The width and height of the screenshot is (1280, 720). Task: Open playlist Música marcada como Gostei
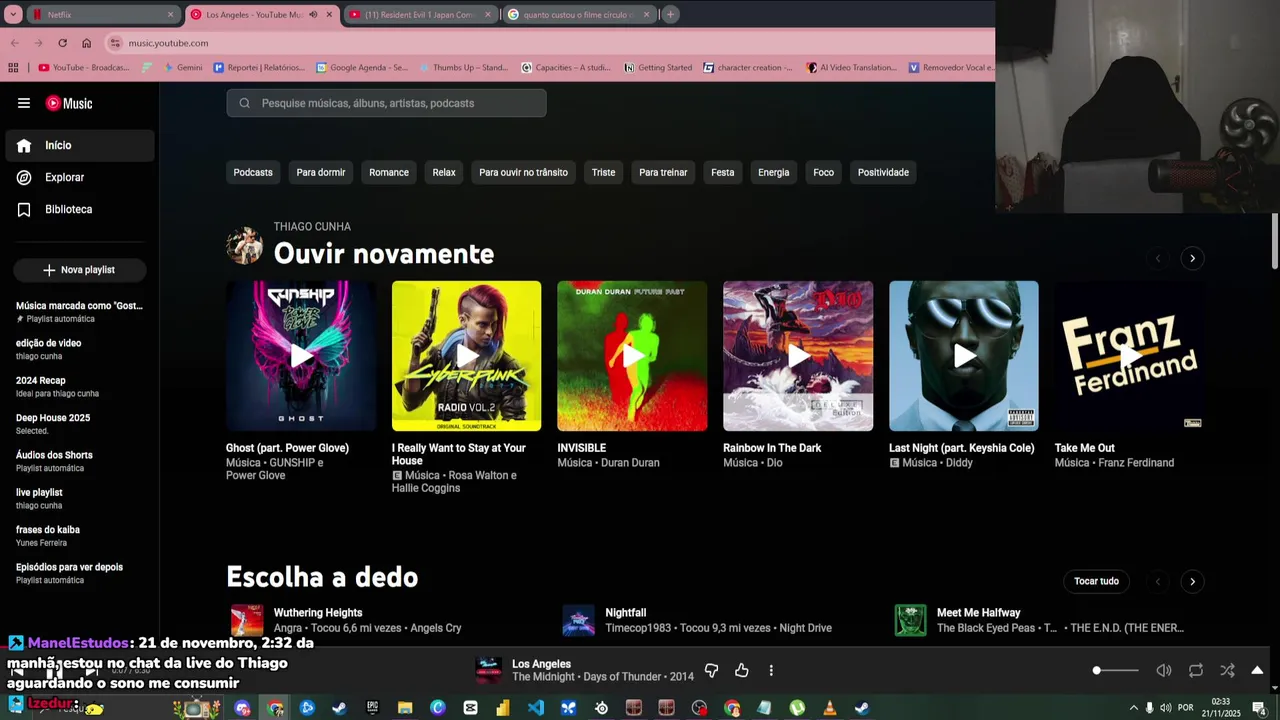[x=79, y=312]
